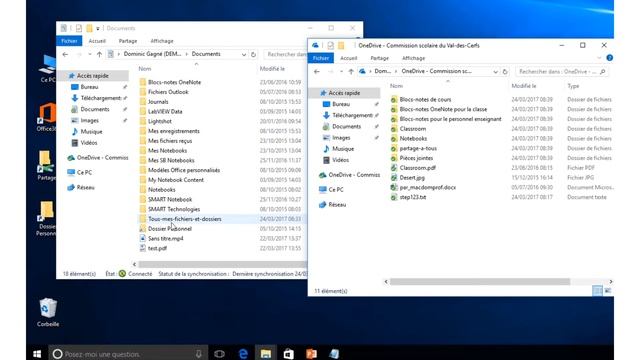Viewport: 640px width, 360px height.
Task: Click the horizontal scrollbar in OneDrive window
Action: point(480,282)
